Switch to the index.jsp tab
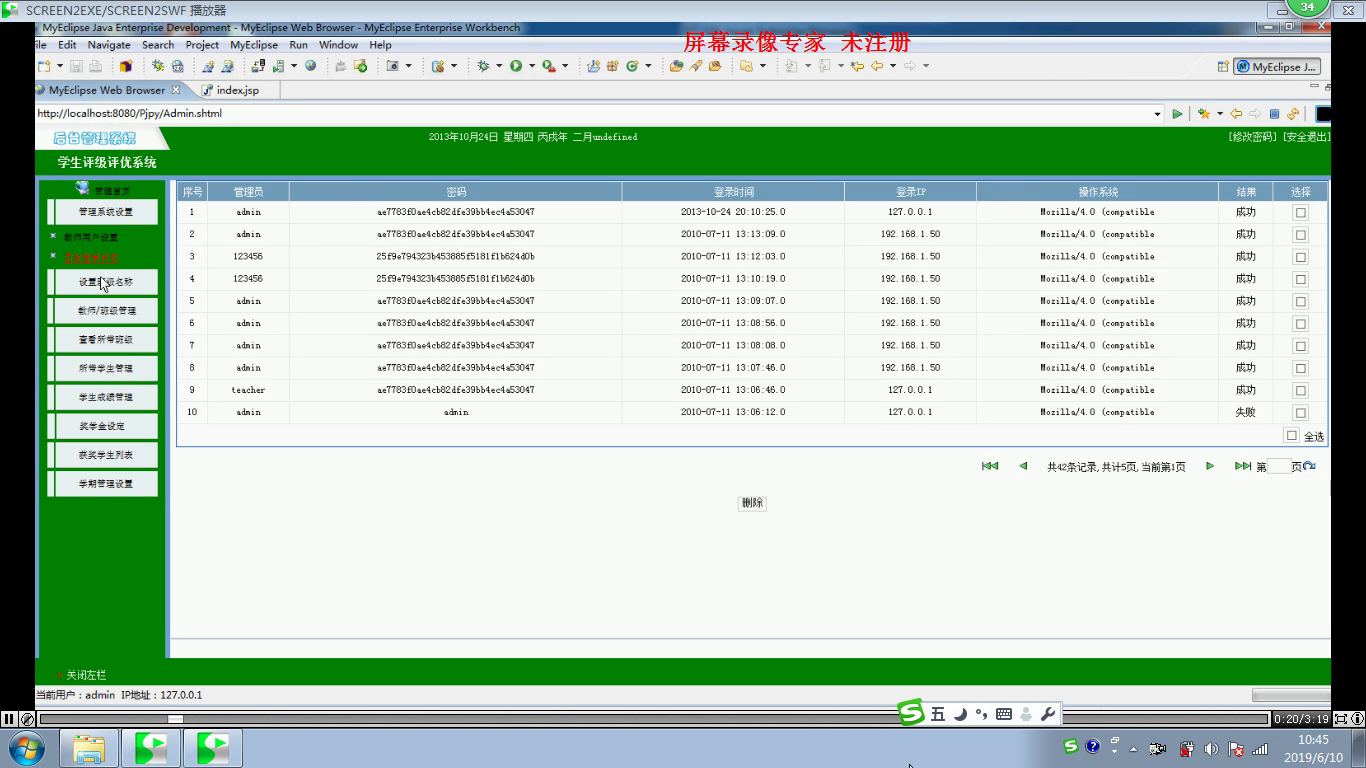This screenshot has width=1366, height=768. coord(237,90)
